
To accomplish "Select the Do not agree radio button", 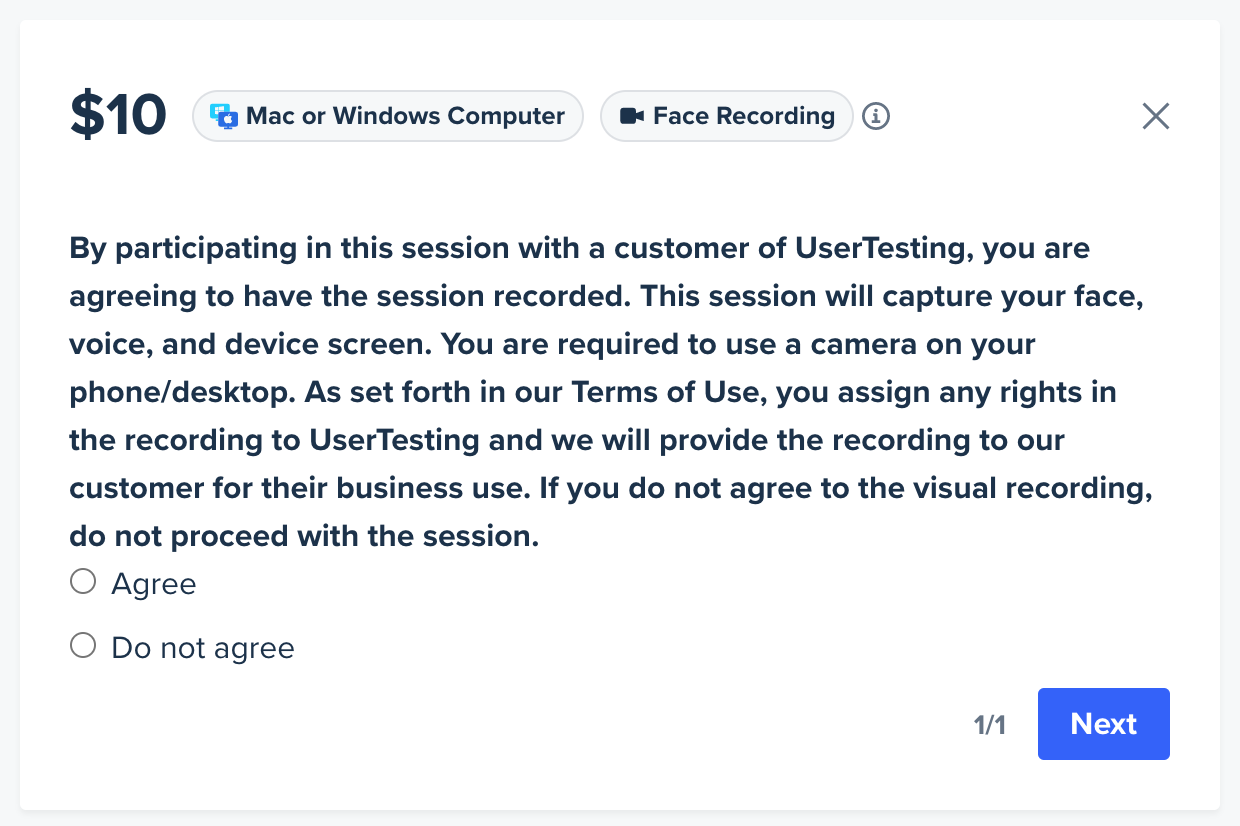I will (x=83, y=646).
